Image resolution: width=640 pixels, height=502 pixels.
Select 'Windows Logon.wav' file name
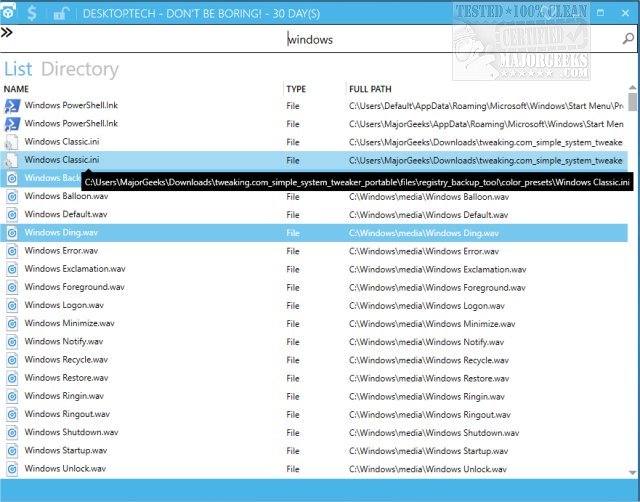tap(64, 305)
